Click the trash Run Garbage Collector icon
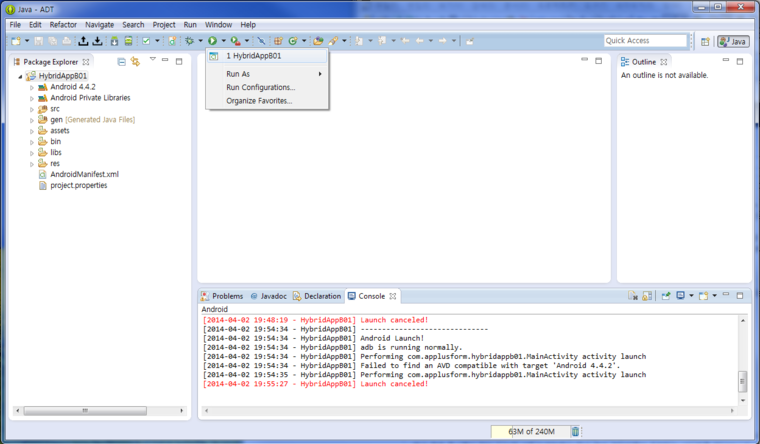 point(575,431)
